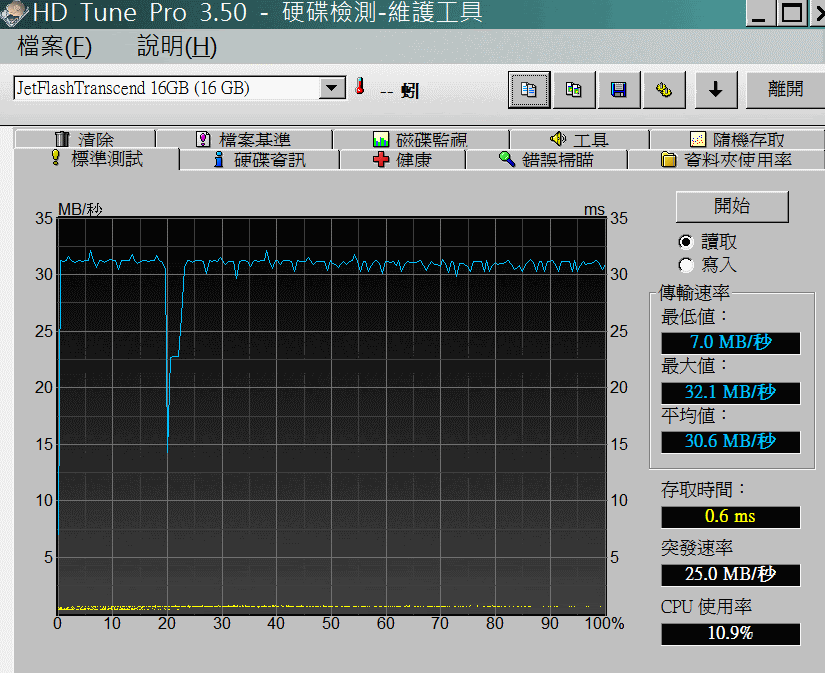Switch to the 錯誤掃瞄 tab
Screen dimensions: 825x673
pyautogui.click(x=546, y=159)
